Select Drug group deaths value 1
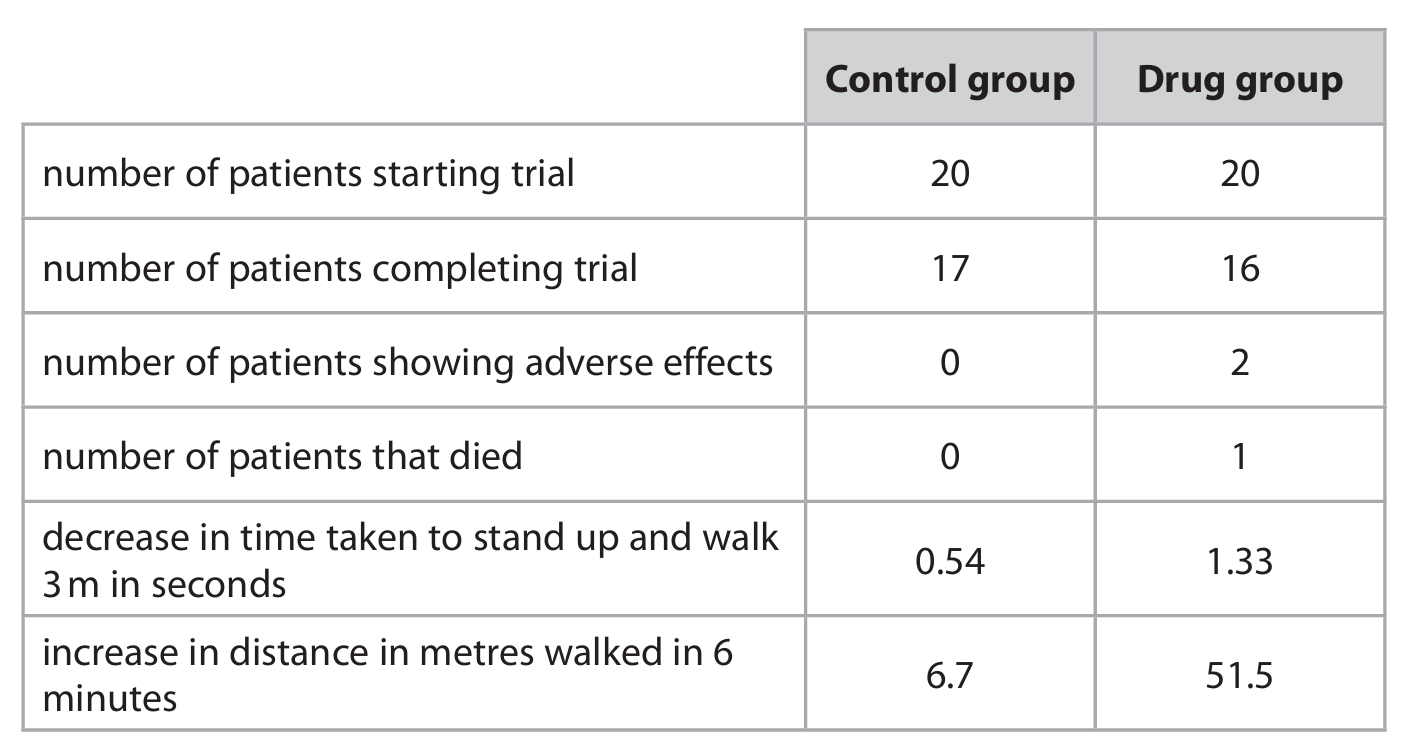 pos(1239,456)
